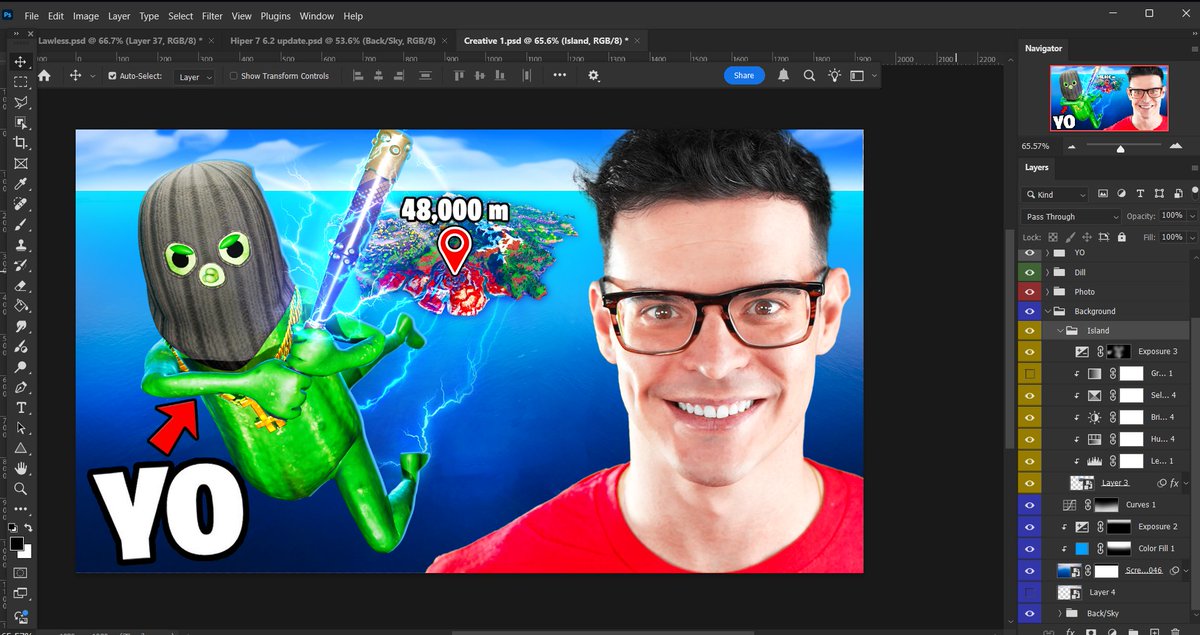The width and height of the screenshot is (1200, 635).
Task: Select the Clone Stamp tool
Action: pos(20,245)
